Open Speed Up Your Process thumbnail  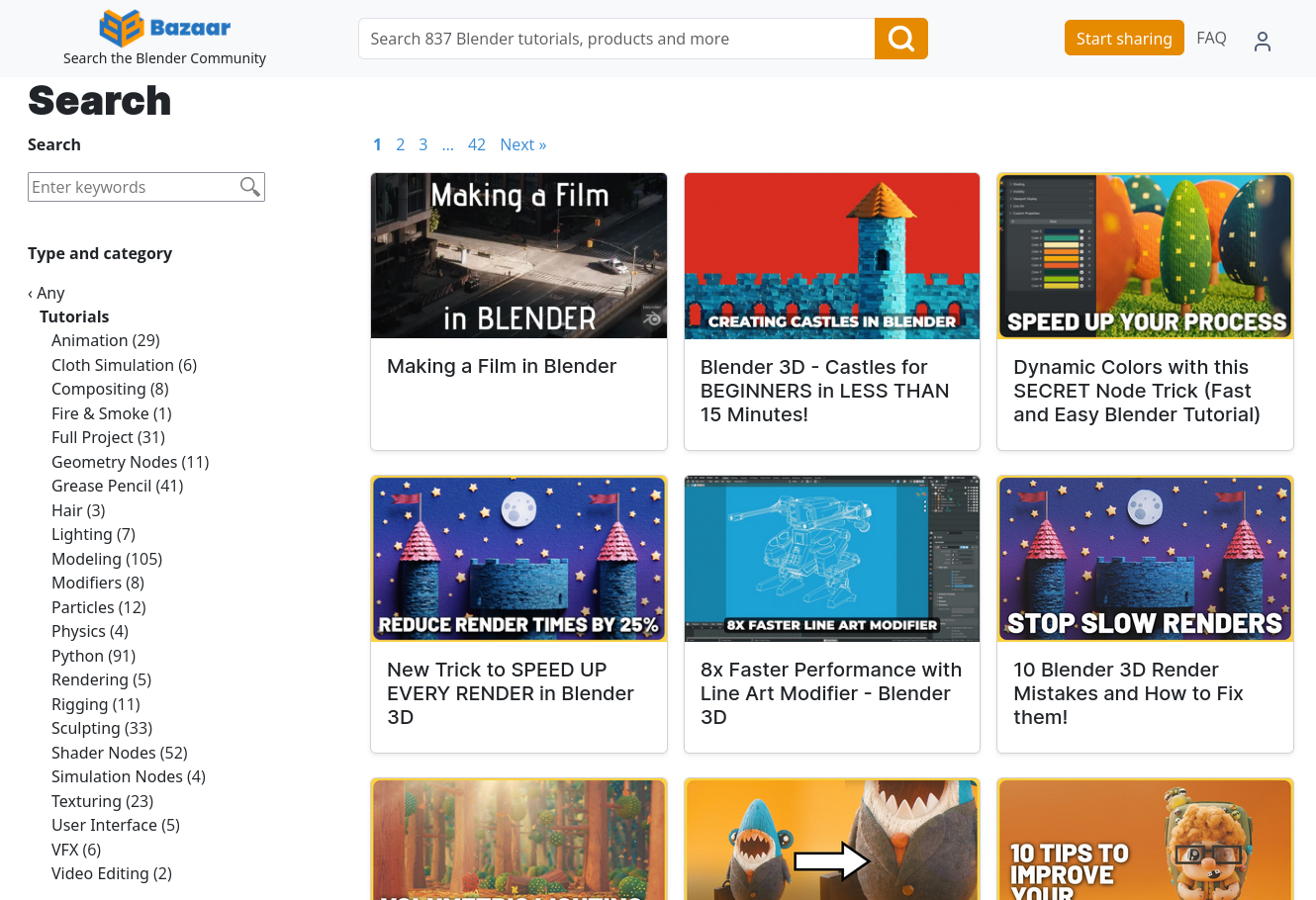coord(1145,256)
